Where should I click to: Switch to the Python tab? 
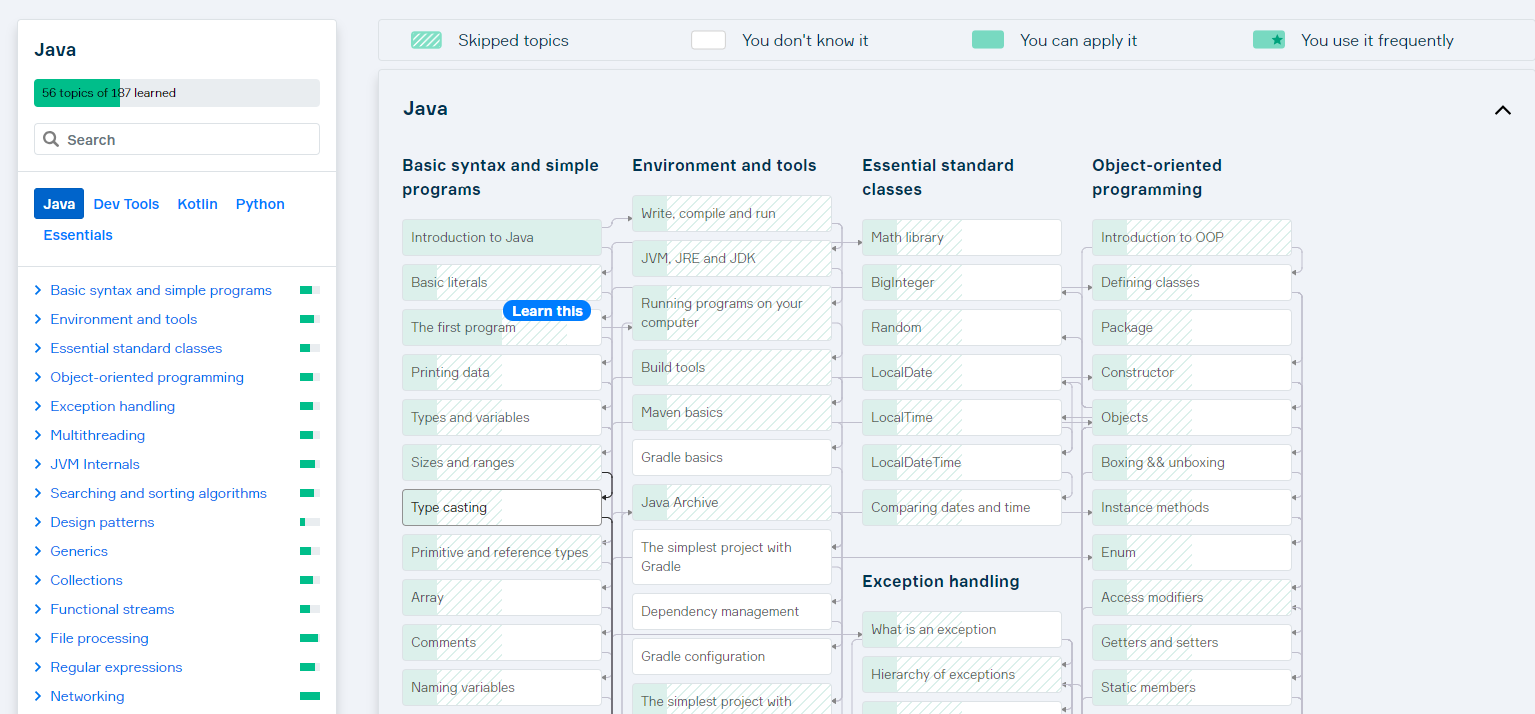pyautogui.click(x=260, y=204)
